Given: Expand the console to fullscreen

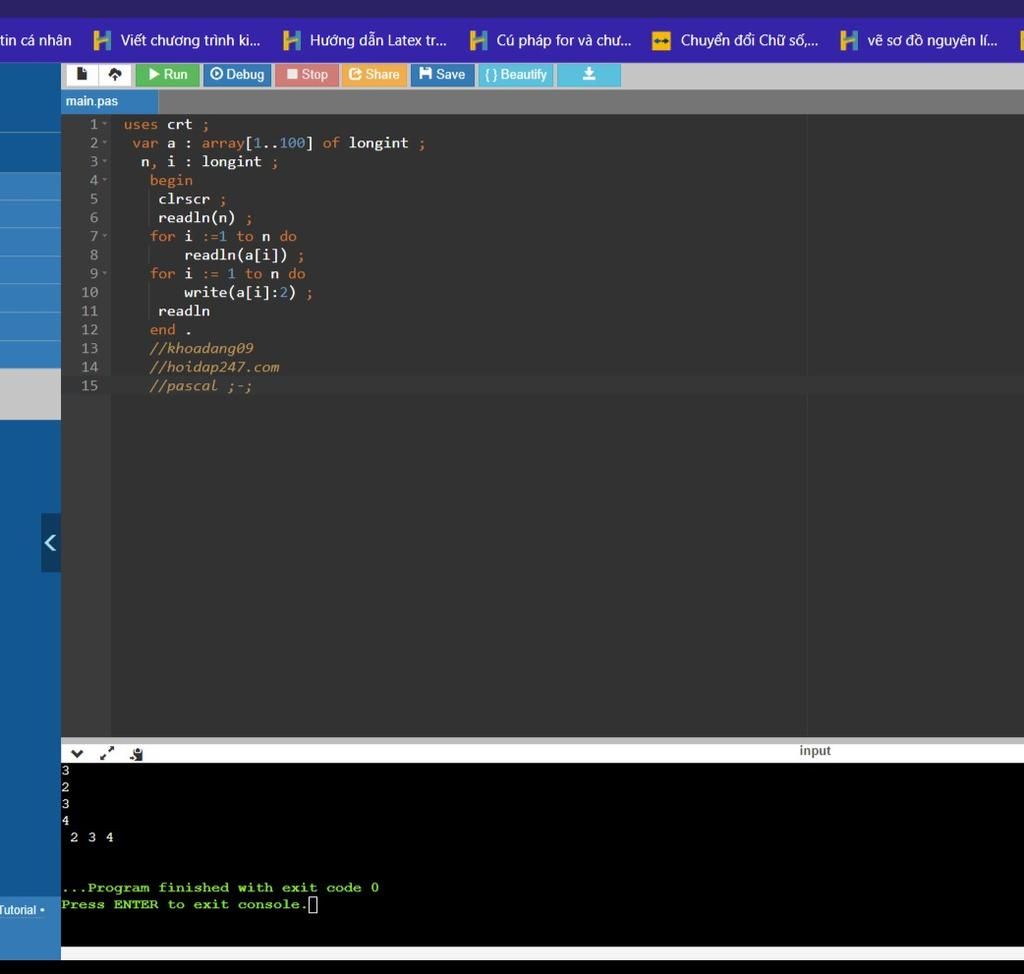Looking at the screenshot, I should pos(107,753).
